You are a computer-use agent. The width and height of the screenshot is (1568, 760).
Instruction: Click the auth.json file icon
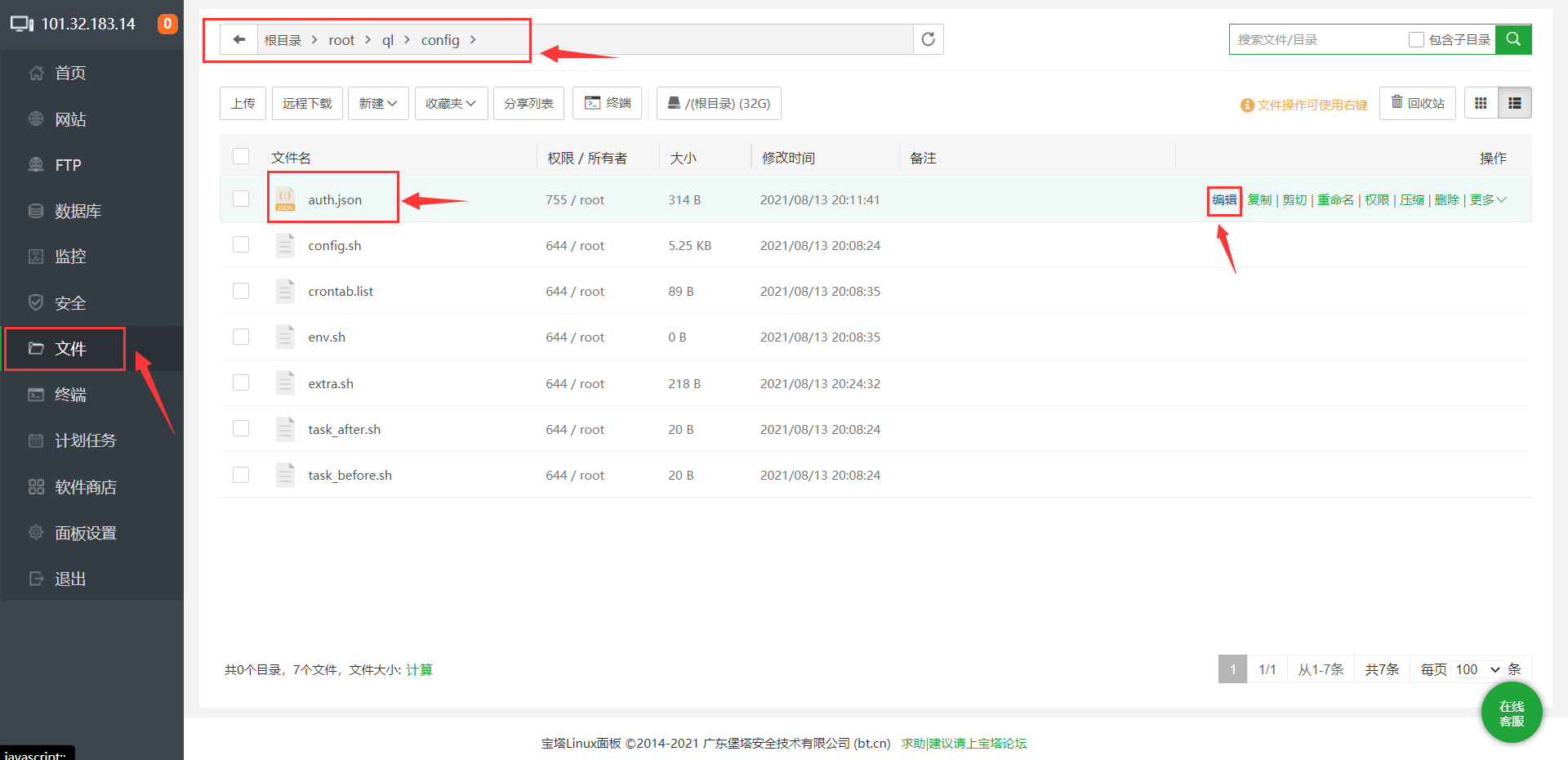click(x=285, y=199)
